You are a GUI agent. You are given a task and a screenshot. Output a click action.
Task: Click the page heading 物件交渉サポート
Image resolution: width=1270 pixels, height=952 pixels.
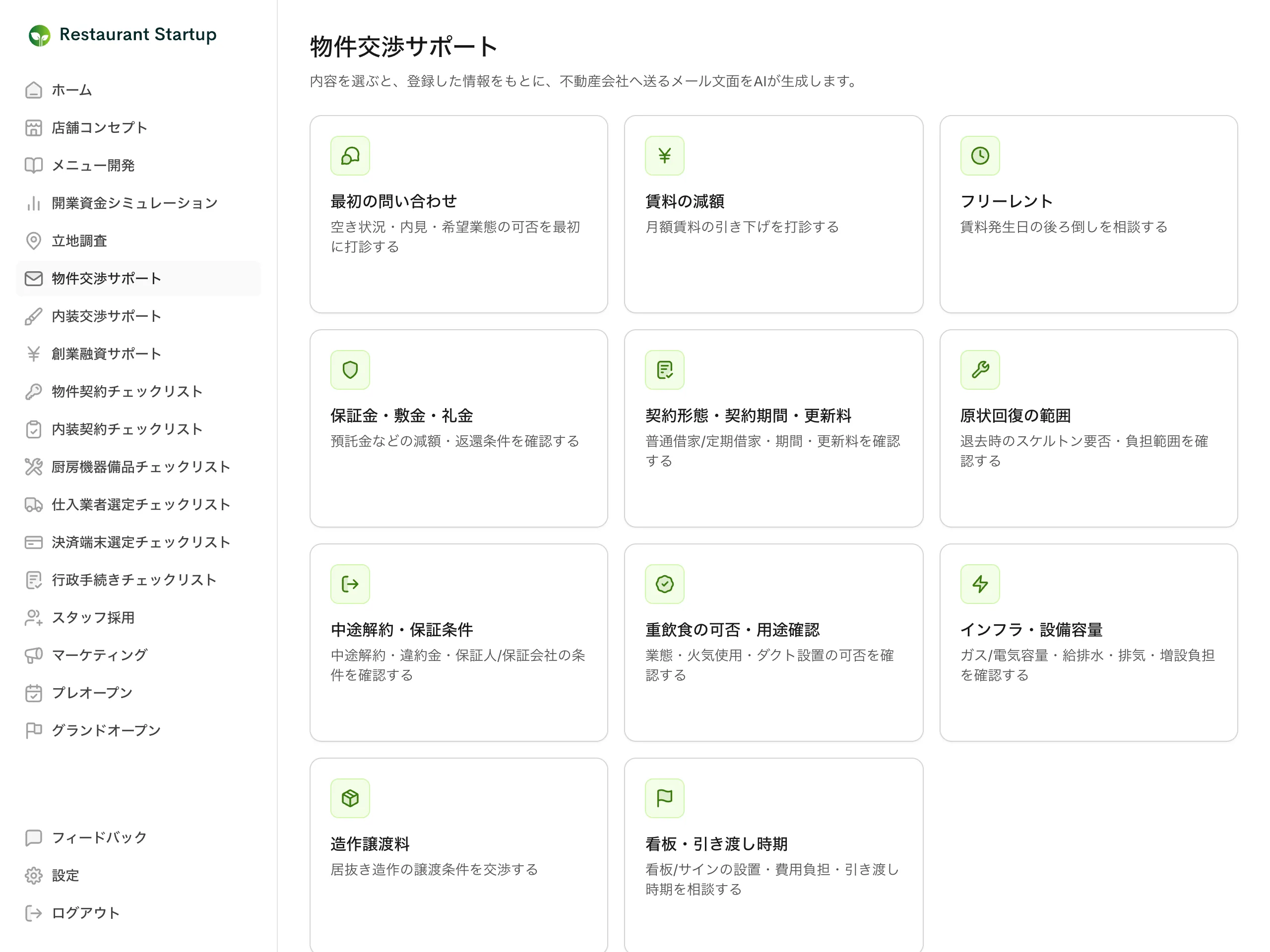[x=404, y=47]
